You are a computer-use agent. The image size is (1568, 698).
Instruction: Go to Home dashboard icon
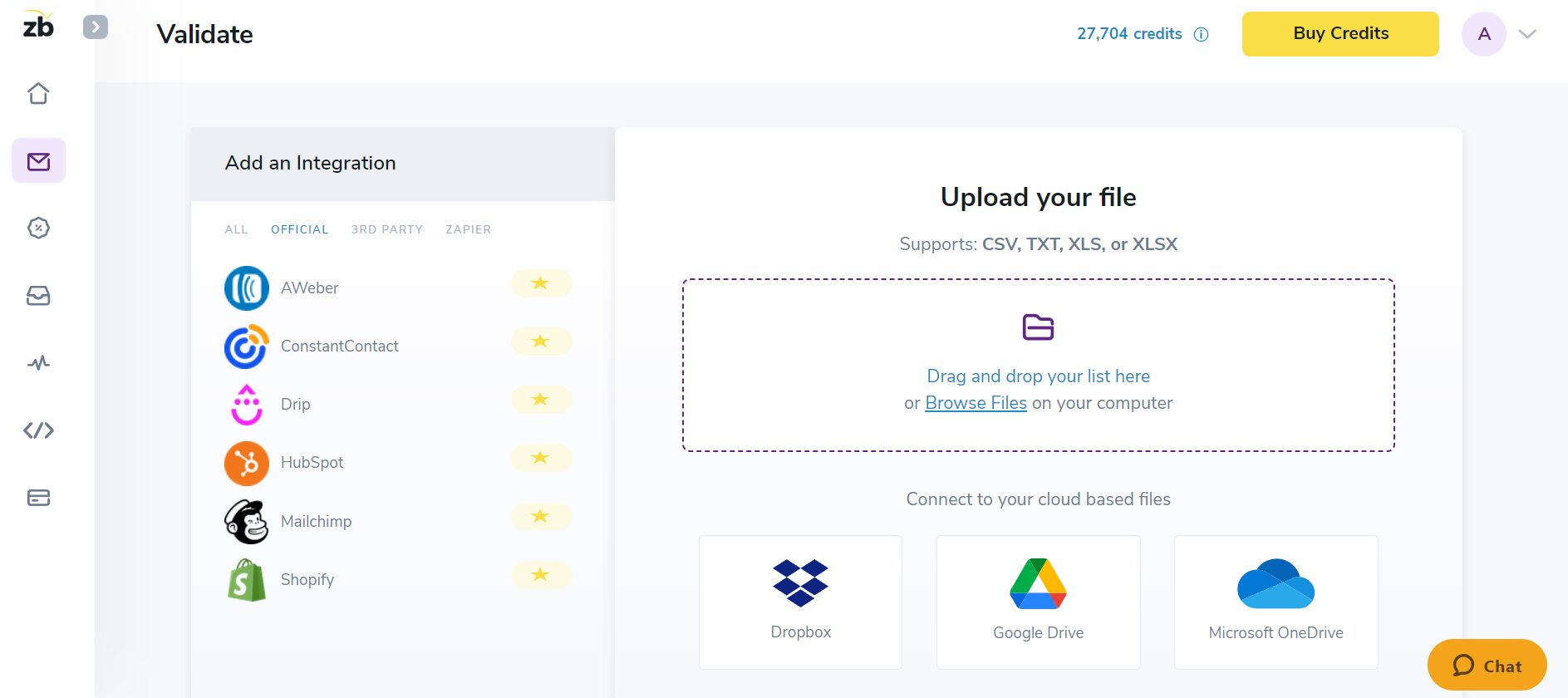[x=38, y=93]
